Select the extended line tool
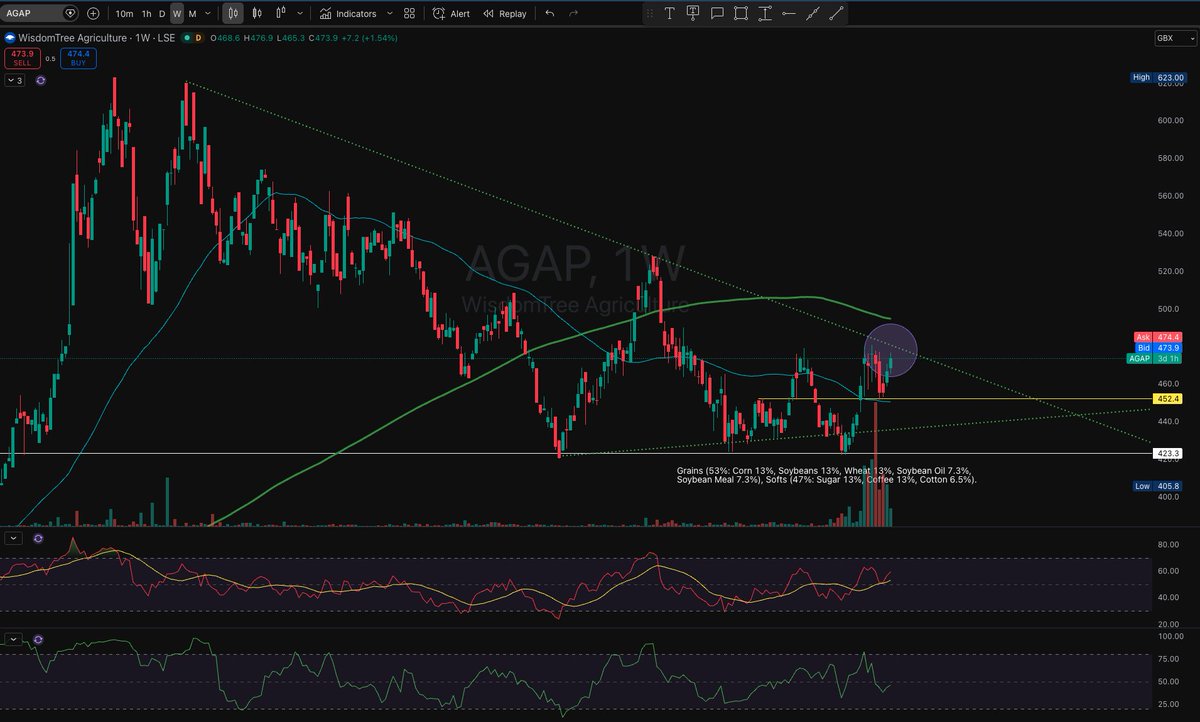The image size is (1200, 722). tap(813, 14)
